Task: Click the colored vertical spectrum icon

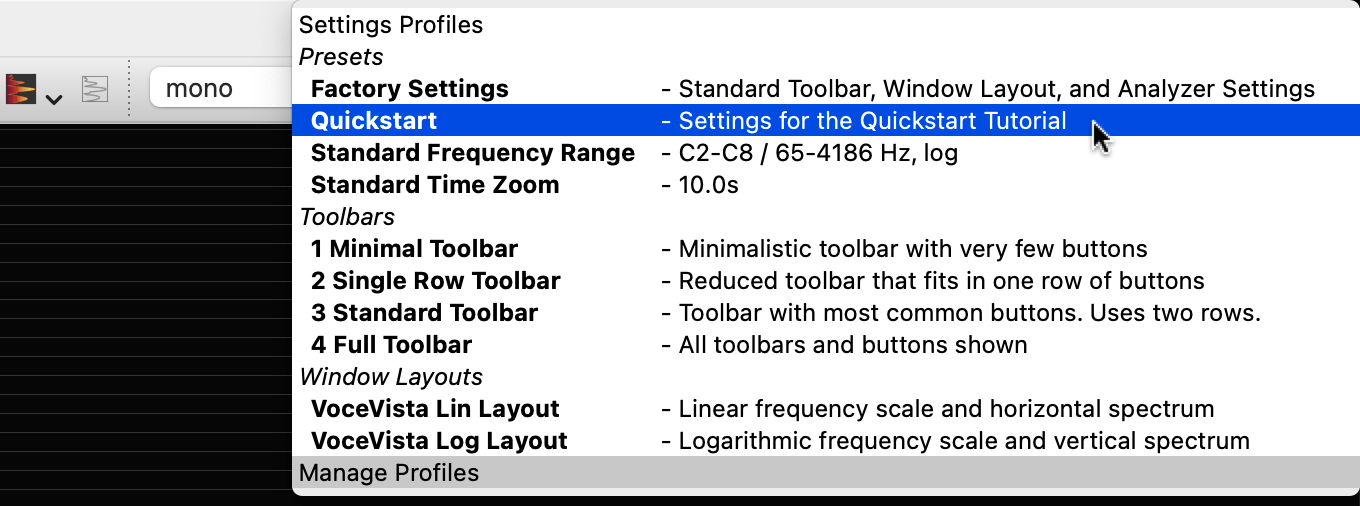Action: pyautogui.click(x=22, y=89)
